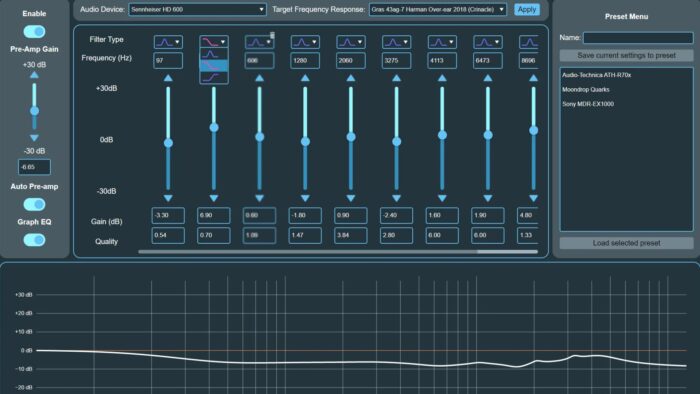Click the up arrow above the 8696 Hz slider
Image resolution: width=700 pixels, height=394 pixels.
coord(533,78)
